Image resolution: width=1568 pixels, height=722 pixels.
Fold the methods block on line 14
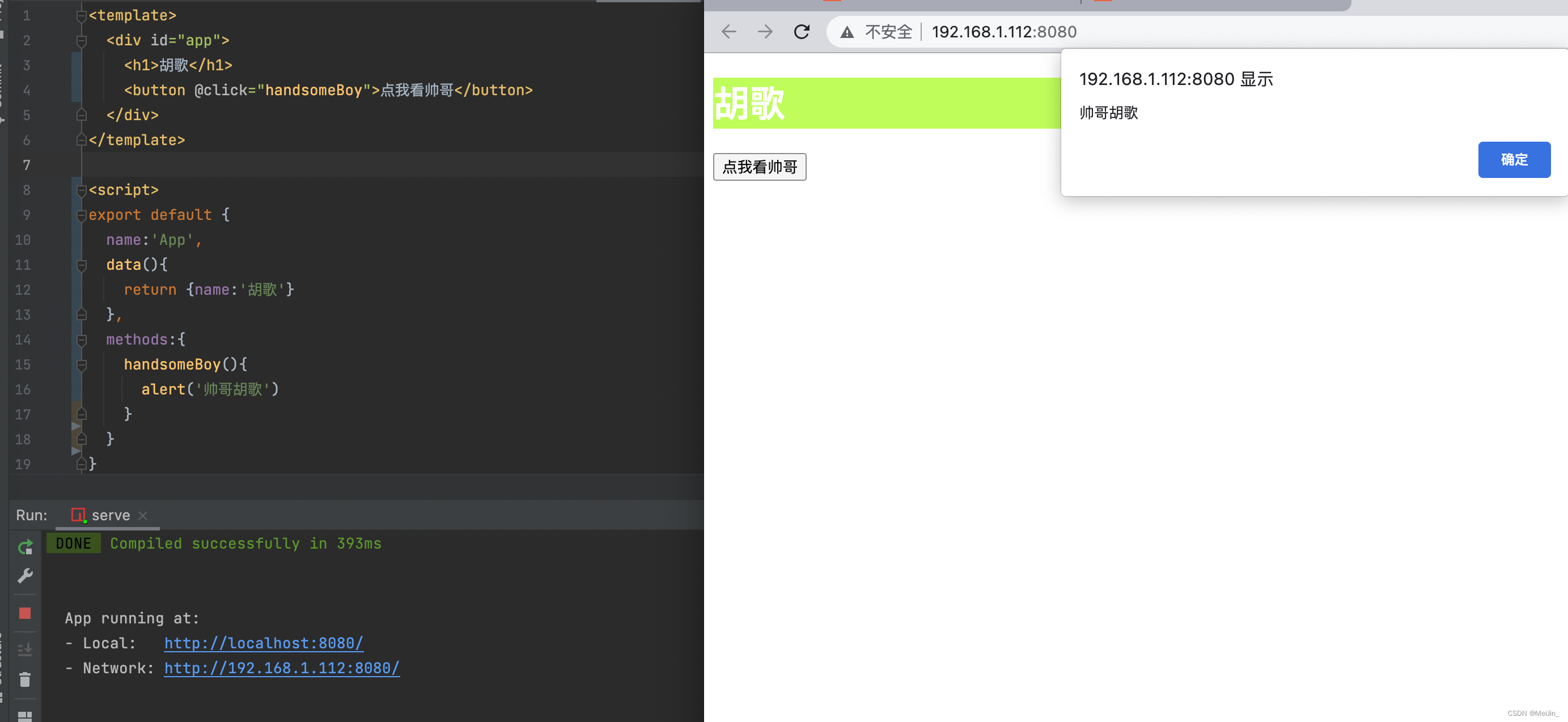82,339
